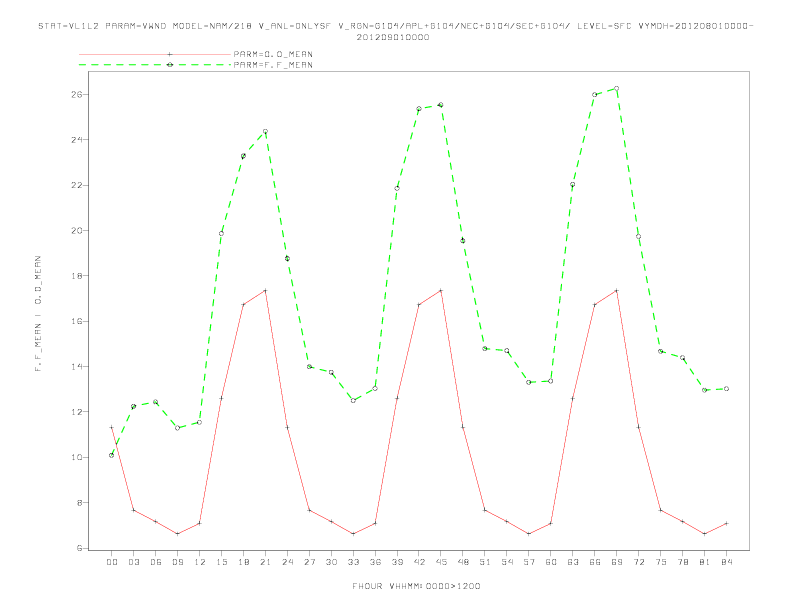Click x-axis tick label 09
Viewport: 792px width, 612px height.
point(177,562)
